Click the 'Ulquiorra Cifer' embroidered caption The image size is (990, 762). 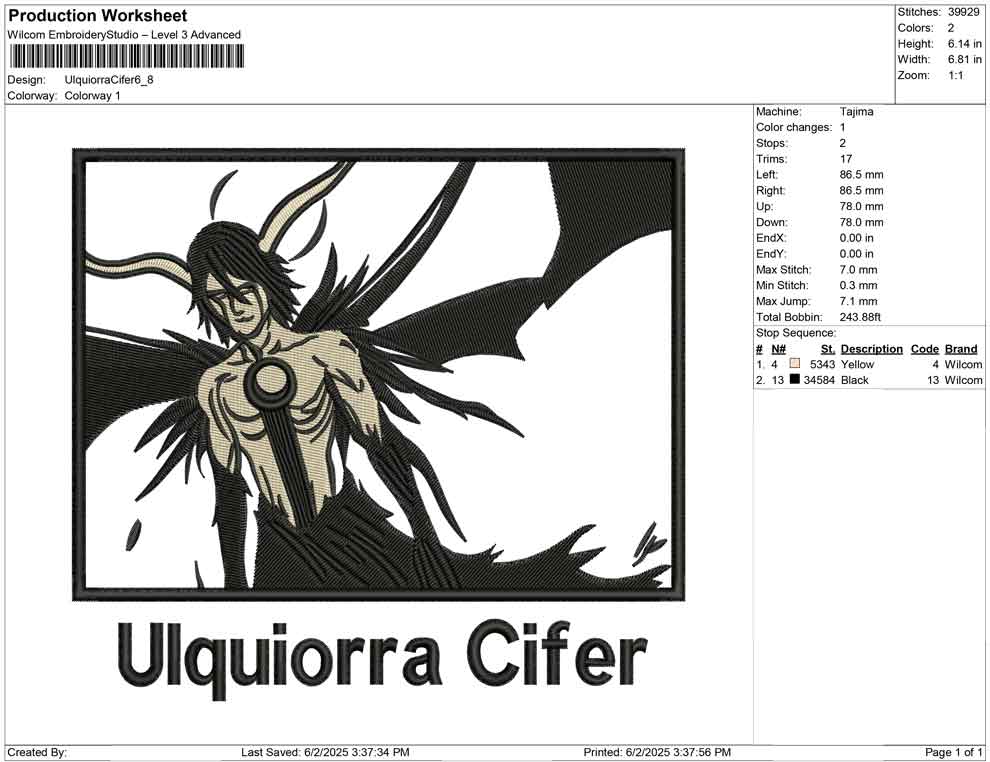(382, 658)
